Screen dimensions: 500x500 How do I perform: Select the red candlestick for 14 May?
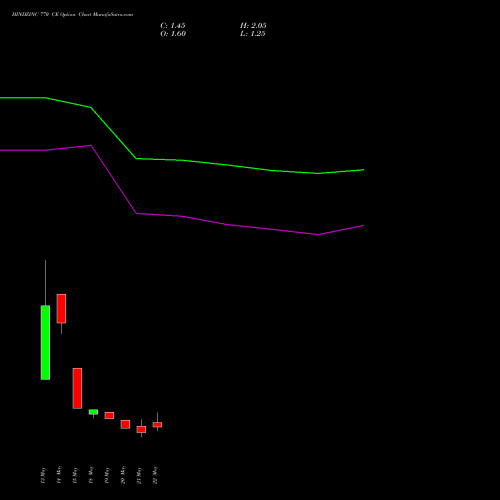61,309
